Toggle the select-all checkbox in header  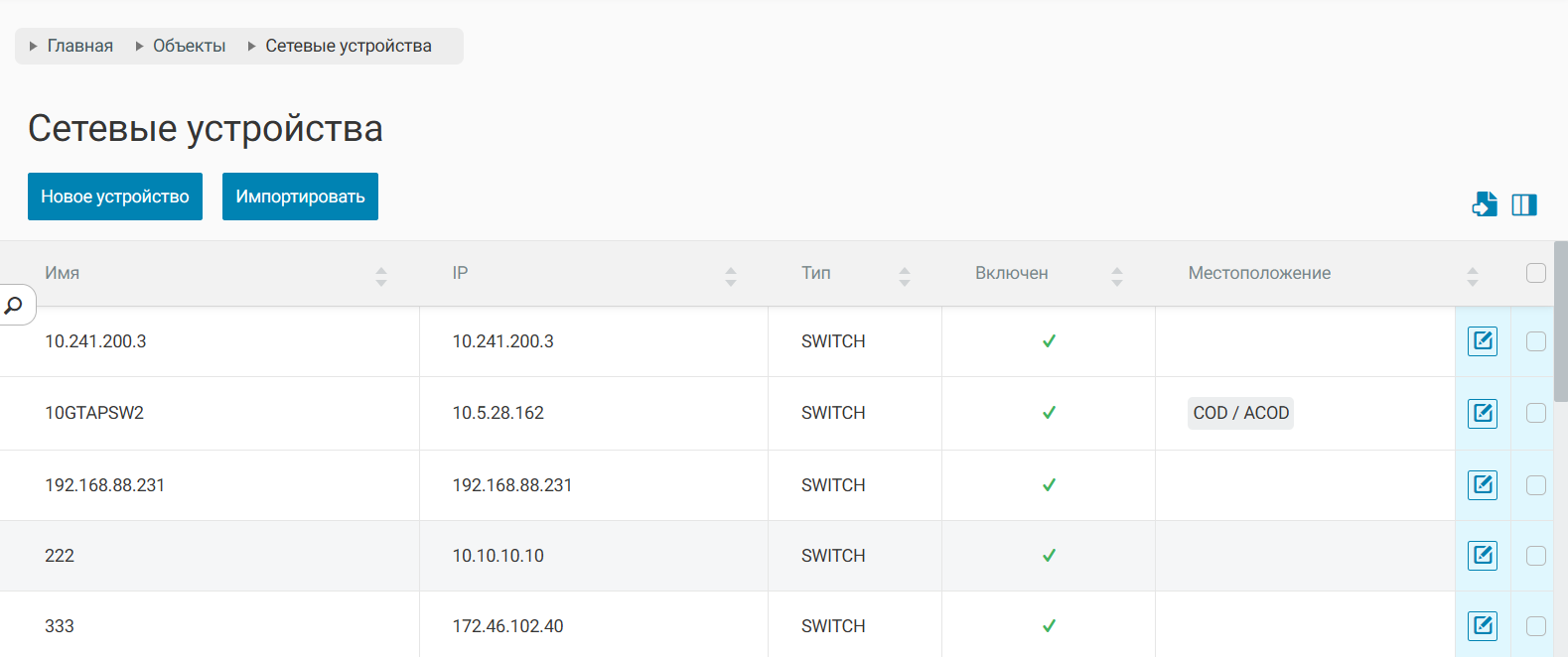1535,273
